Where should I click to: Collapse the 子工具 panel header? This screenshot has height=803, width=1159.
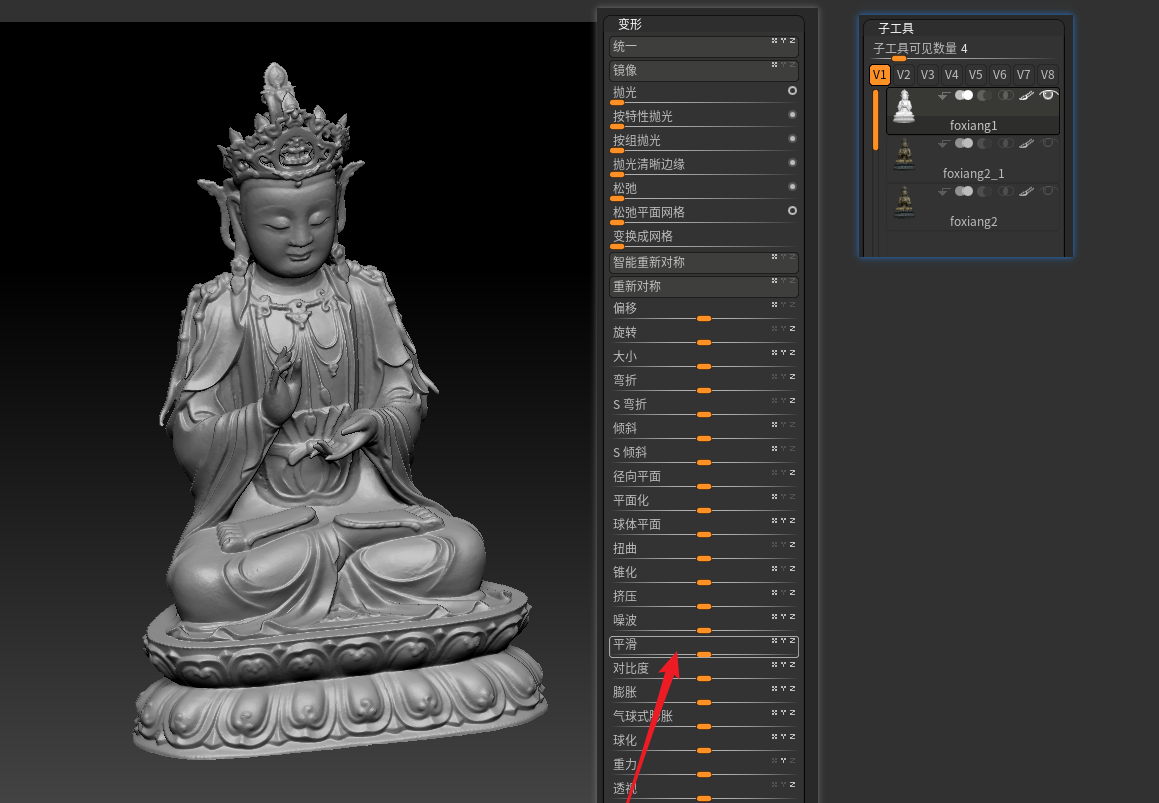(895, 29)
